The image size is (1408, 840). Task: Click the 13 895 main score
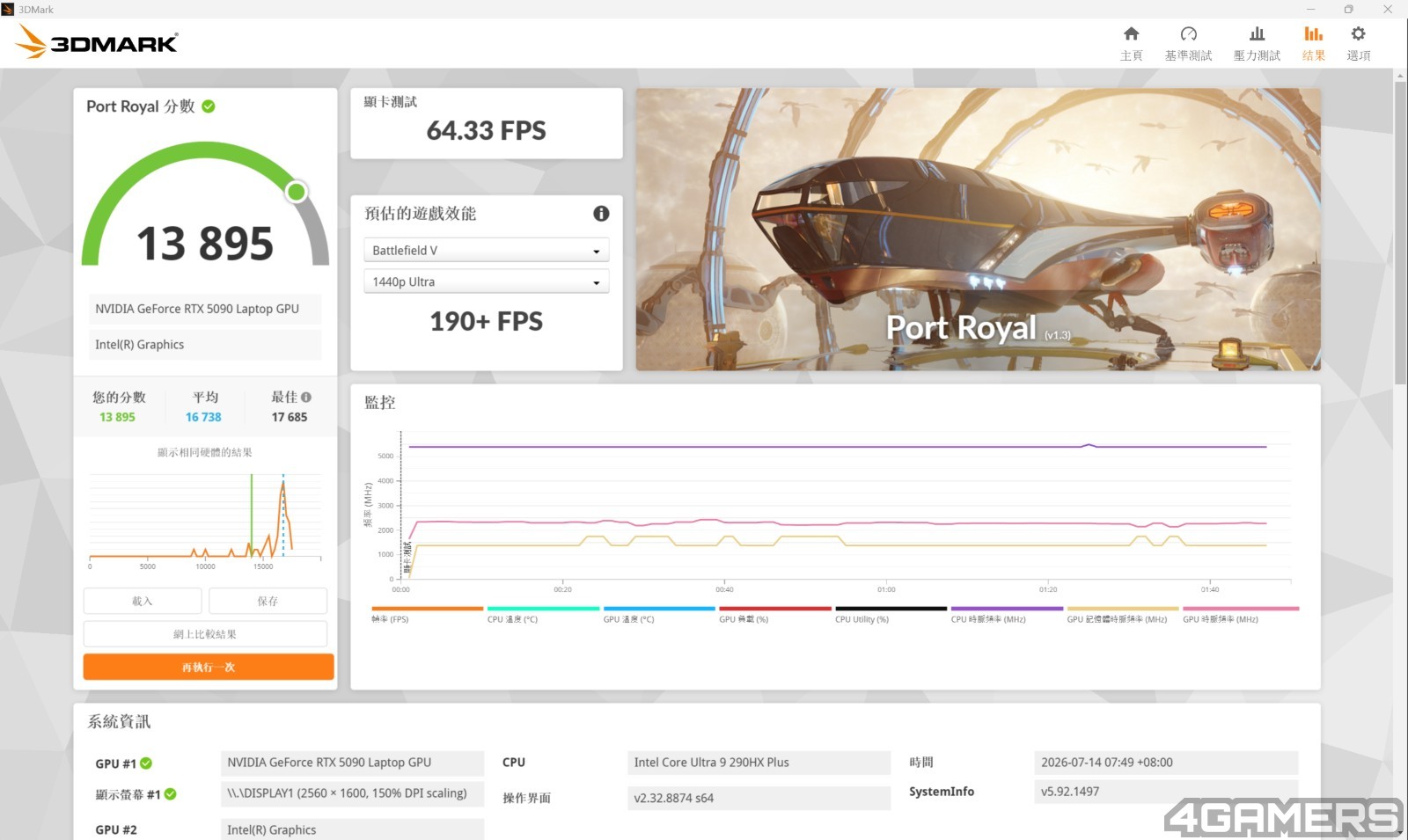point(205,244)
